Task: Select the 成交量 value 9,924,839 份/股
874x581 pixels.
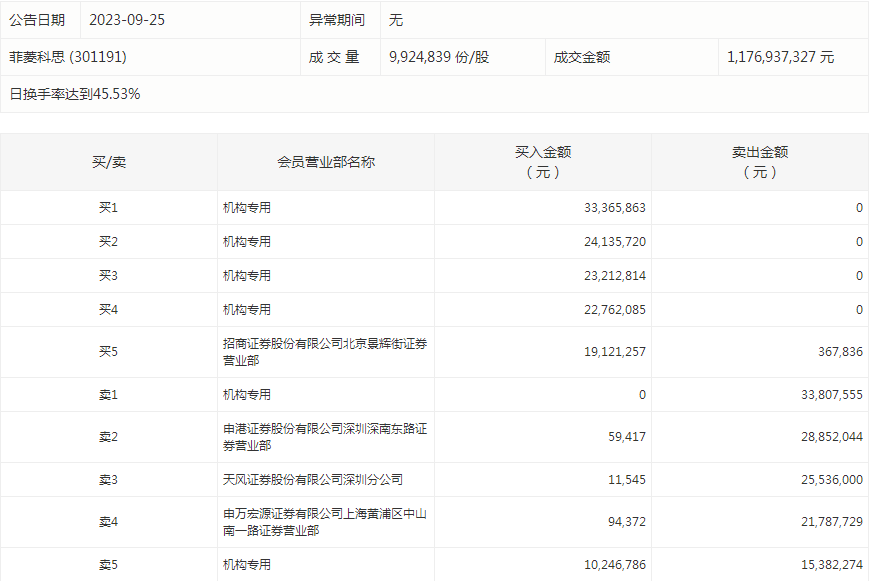Action: click(439, 57)
